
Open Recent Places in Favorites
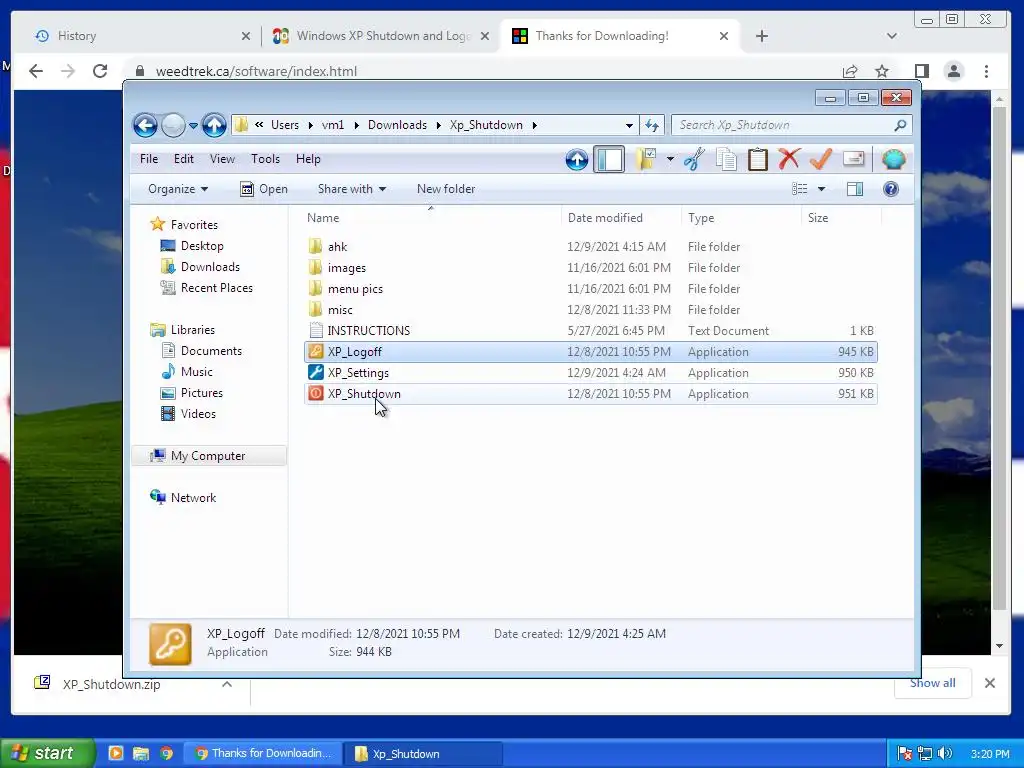coord(216,287)
